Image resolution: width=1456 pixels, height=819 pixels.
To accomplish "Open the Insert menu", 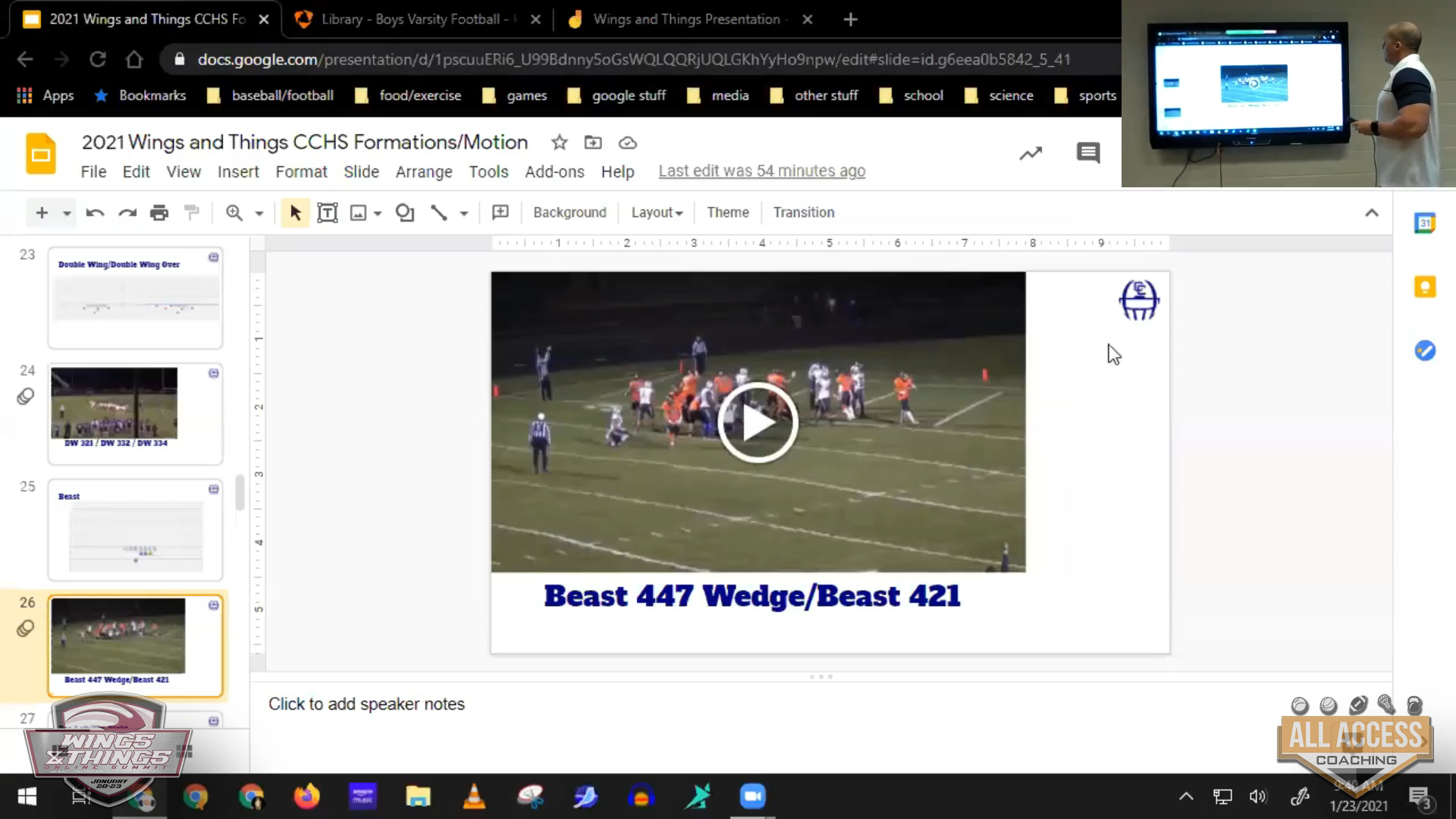I will tap(238, 172).
